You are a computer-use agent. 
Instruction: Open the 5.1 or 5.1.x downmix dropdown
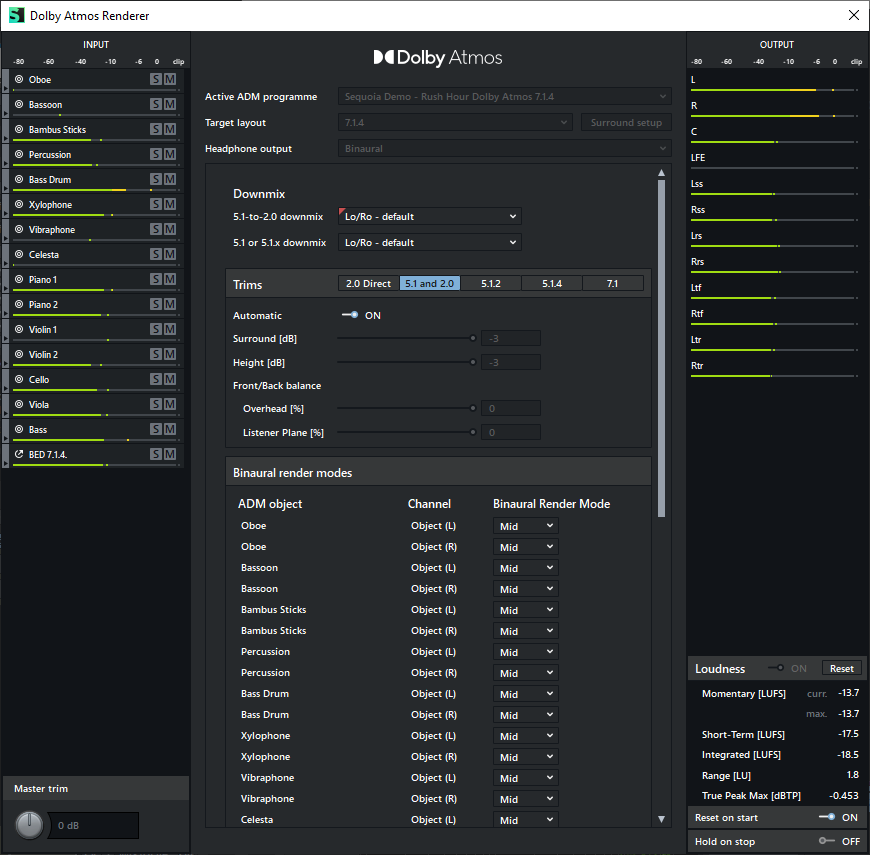click(x=429, y=242)
